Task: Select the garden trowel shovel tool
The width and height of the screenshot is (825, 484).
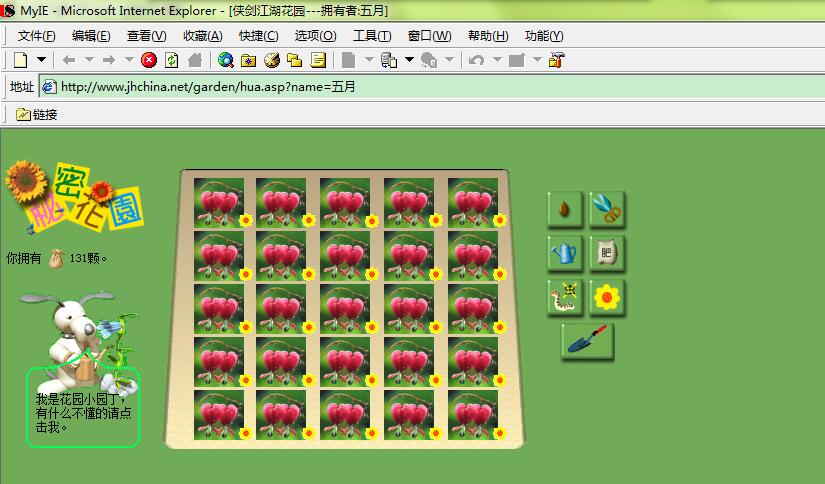Action: (x=587, y=341)
